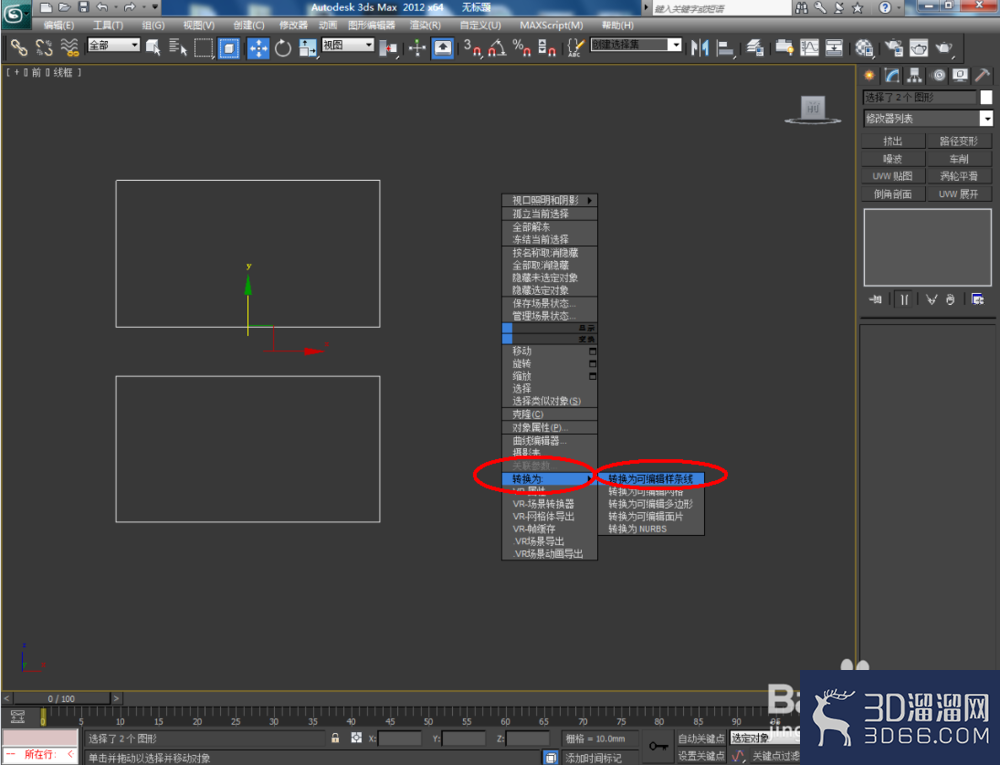Toggle pin stack icon
The width and height of the screenshot is (1000, 765).
(876, 299)
